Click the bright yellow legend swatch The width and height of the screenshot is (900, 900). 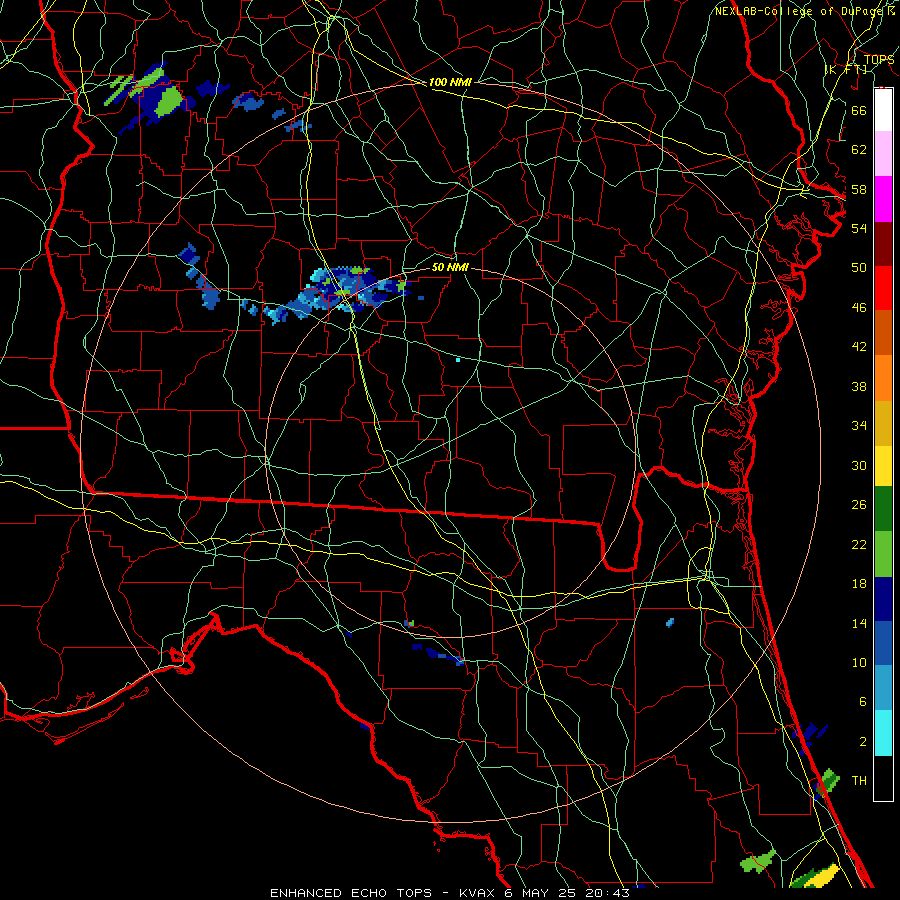(x=883, y=466)
